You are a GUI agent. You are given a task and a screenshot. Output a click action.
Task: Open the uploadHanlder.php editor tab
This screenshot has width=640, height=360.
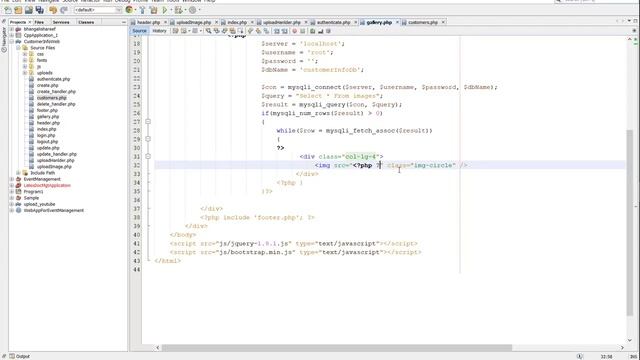282,22
